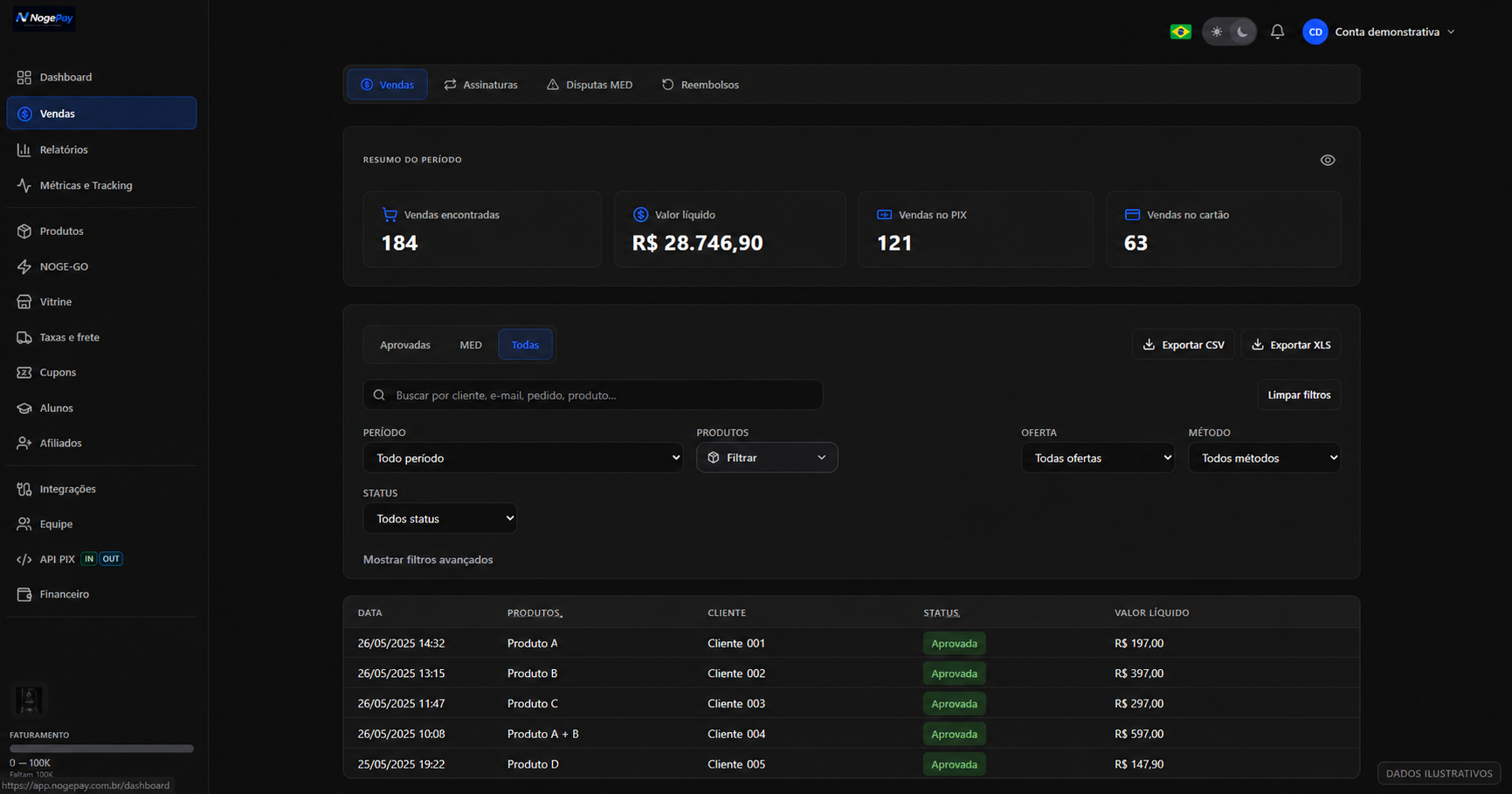Image resolution: width=1512 pixels, height=794 pixels.
Task: Toggle the light/dark theme switch
Action: click(x=1229, y=31)
